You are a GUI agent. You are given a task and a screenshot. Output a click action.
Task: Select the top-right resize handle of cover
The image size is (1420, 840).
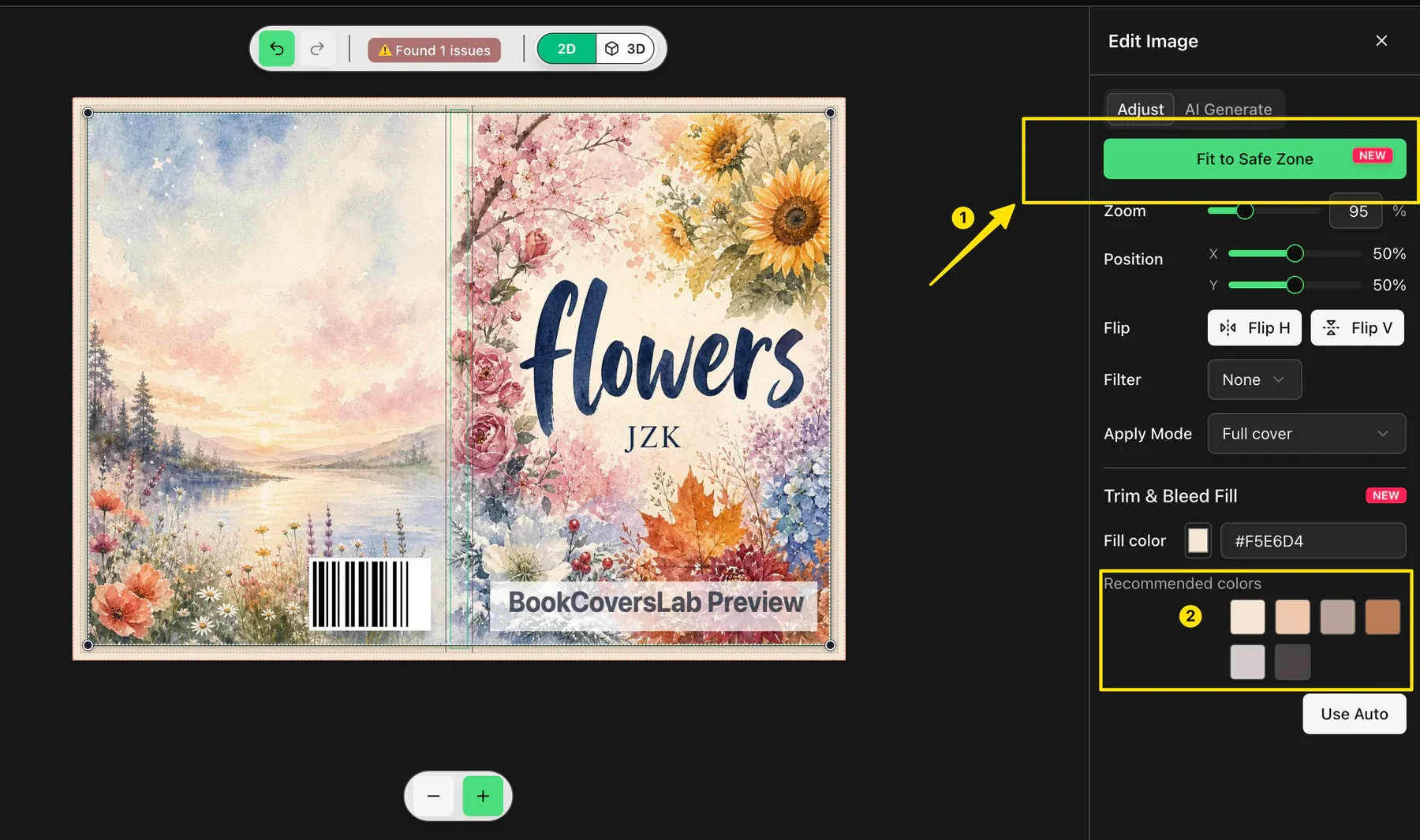(x=830, y=113)
